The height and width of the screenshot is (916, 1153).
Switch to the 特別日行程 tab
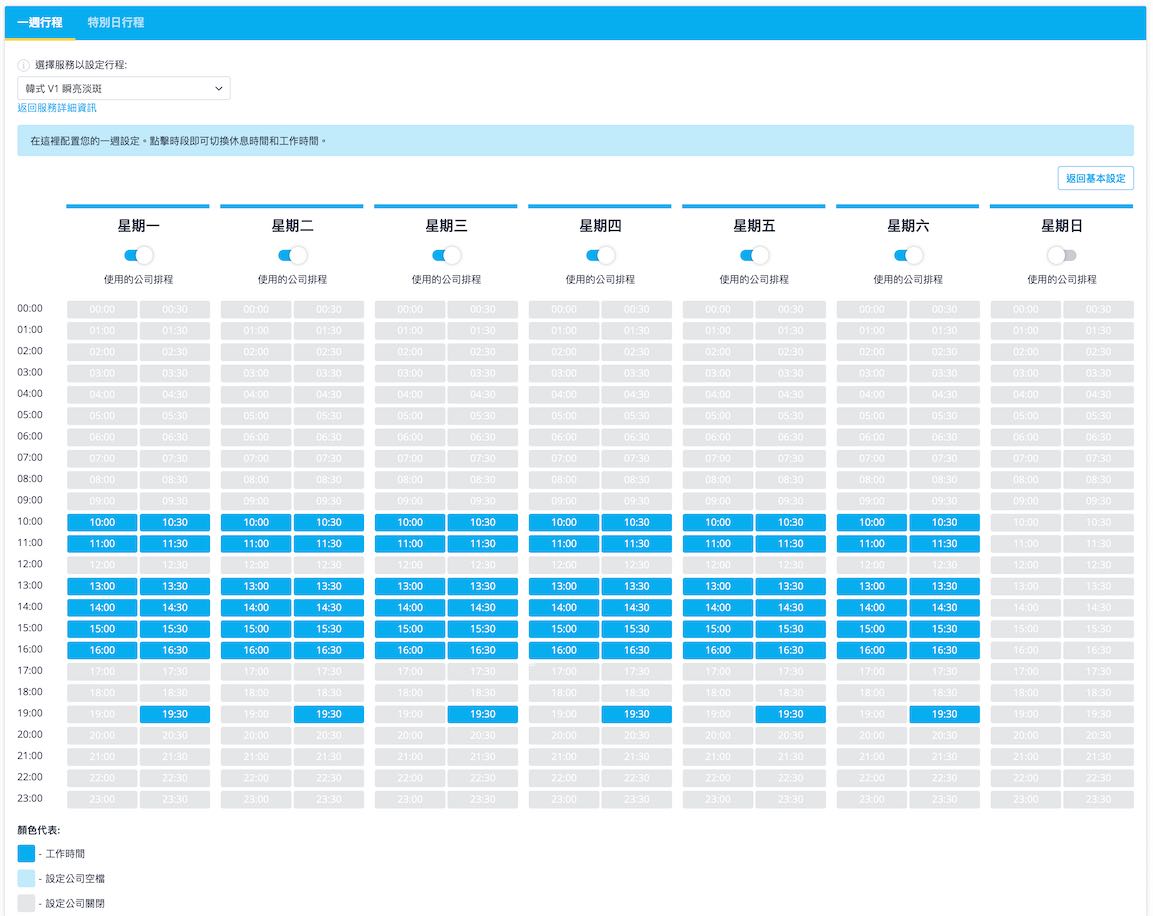click(115, 22)
